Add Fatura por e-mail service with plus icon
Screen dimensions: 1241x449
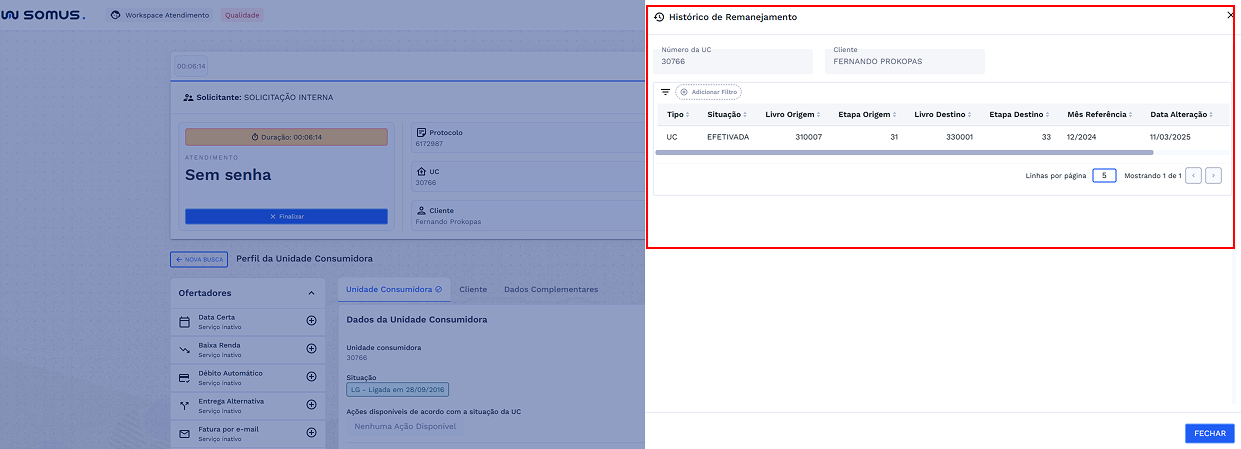click(311, 433)
